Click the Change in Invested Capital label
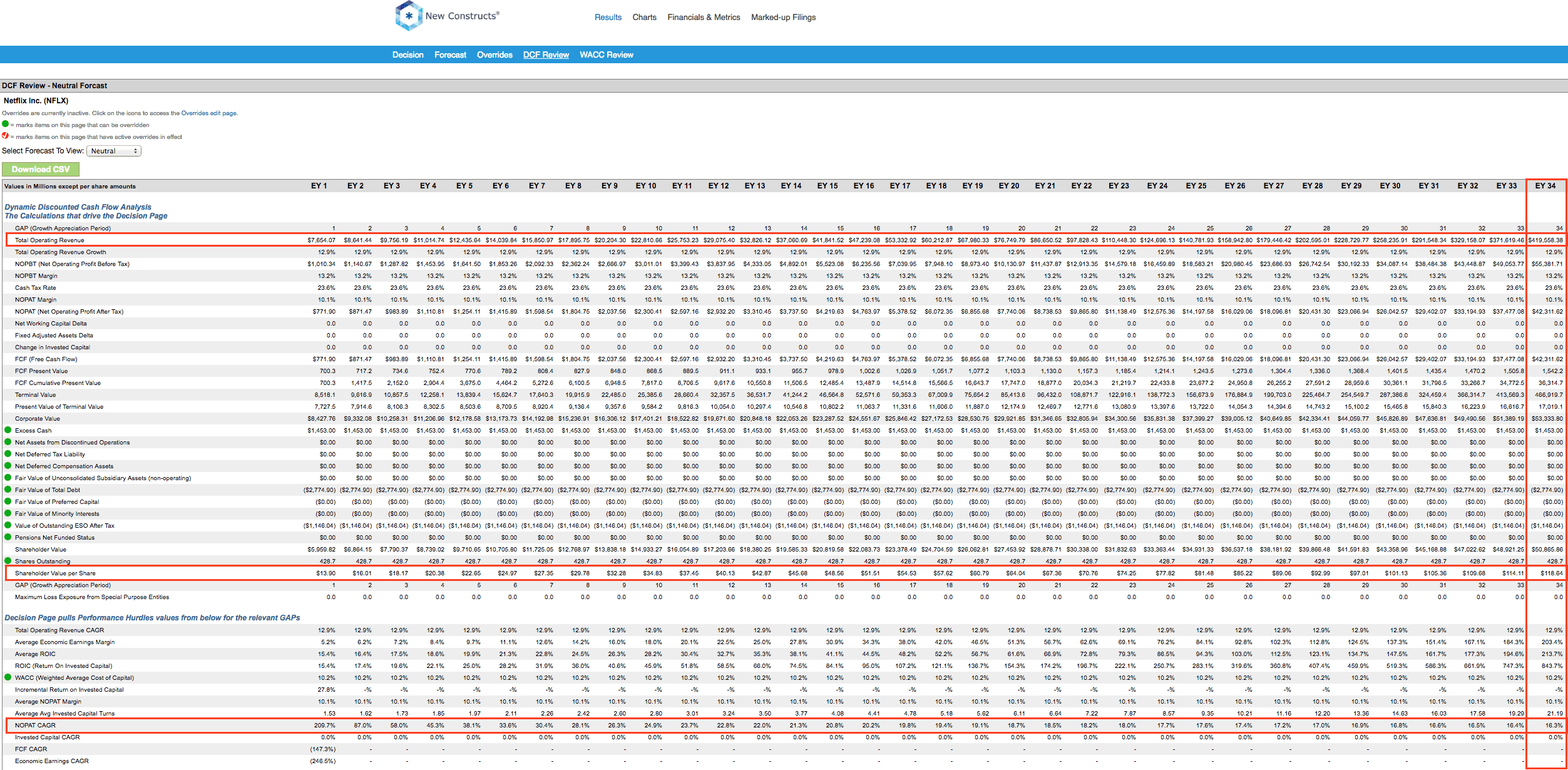Image resolution: width=1568 pixels, height=770 pixels. [x=53, y=347]
